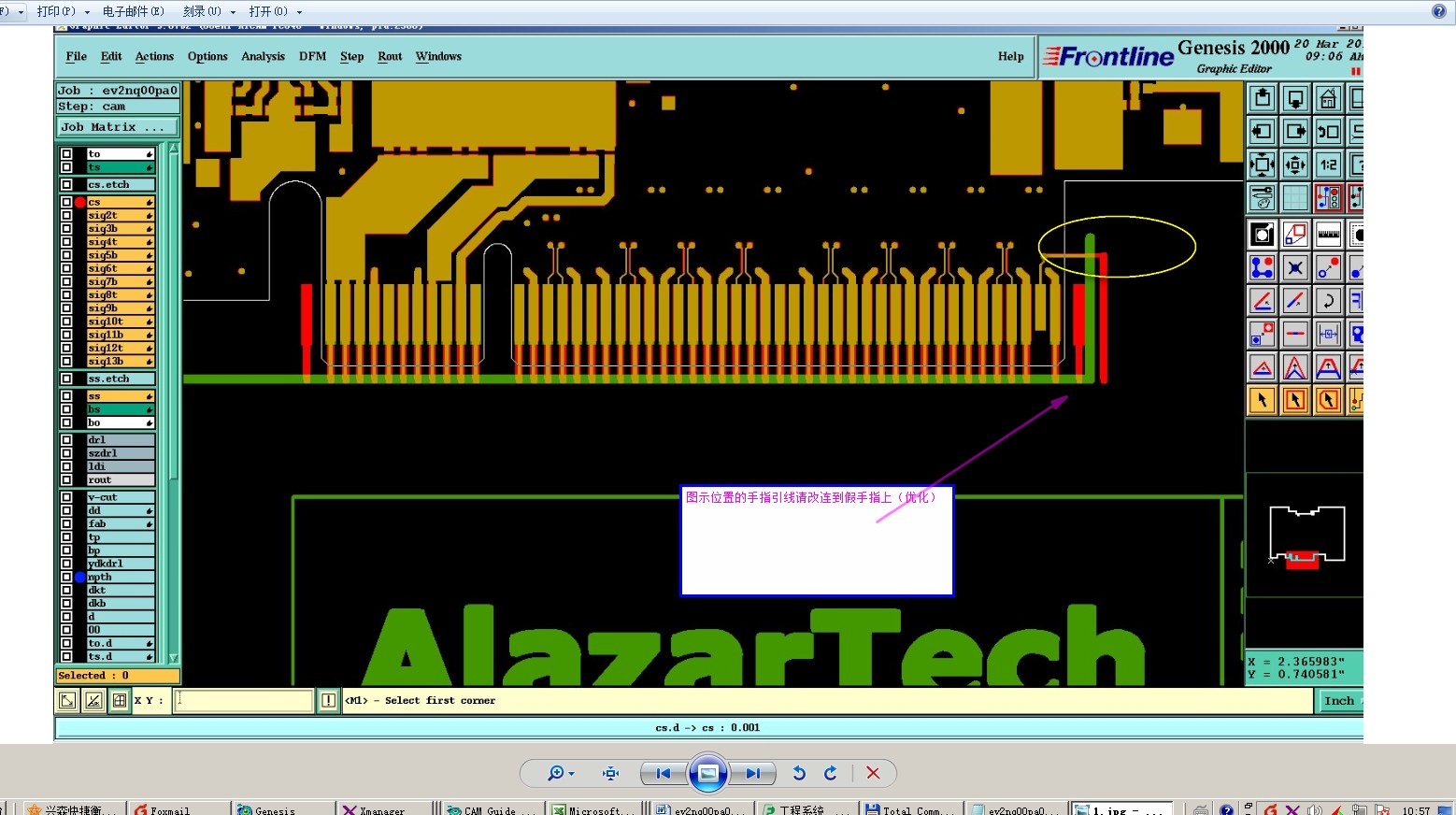
Task: Open the DFM menu
Action: tap(312, 56)
